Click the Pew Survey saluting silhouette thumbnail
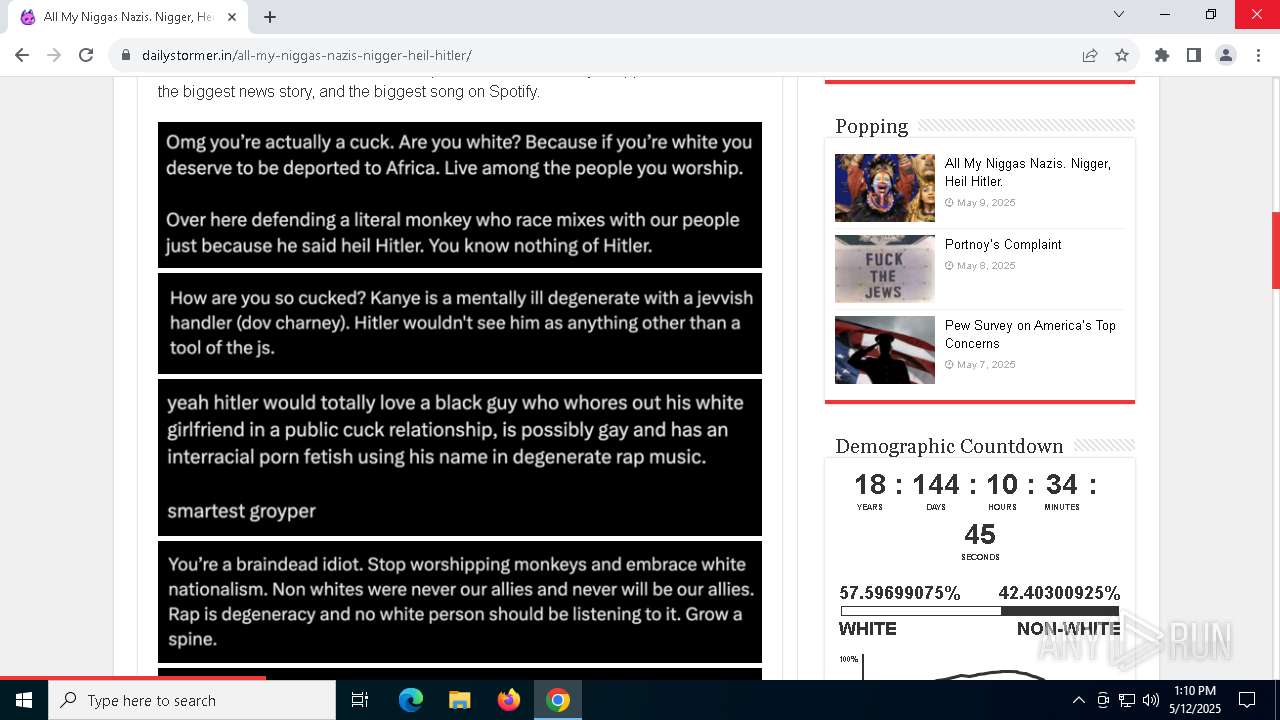 point(885,350)
